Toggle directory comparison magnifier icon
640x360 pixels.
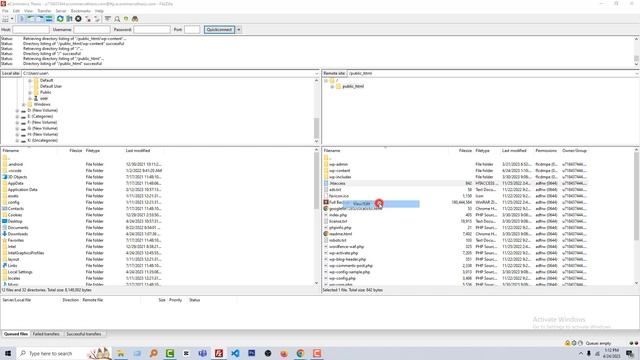coord(117,19)
